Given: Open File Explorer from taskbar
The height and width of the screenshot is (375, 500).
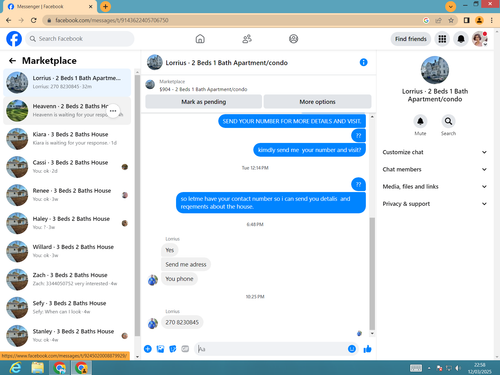Looking at the screenshot, I should [x=37, y=368].
